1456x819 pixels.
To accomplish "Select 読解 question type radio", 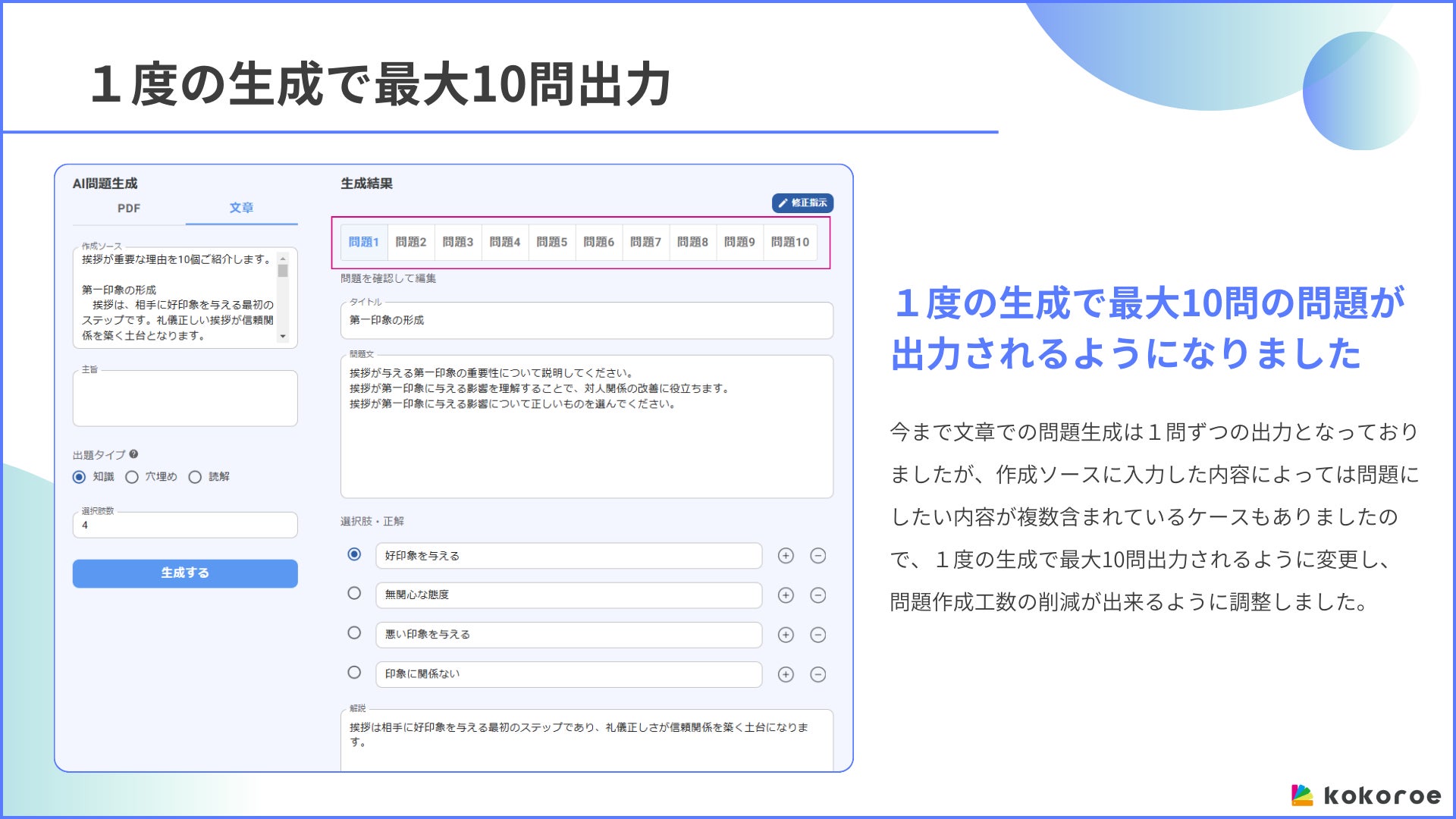I will coord(195,477).
